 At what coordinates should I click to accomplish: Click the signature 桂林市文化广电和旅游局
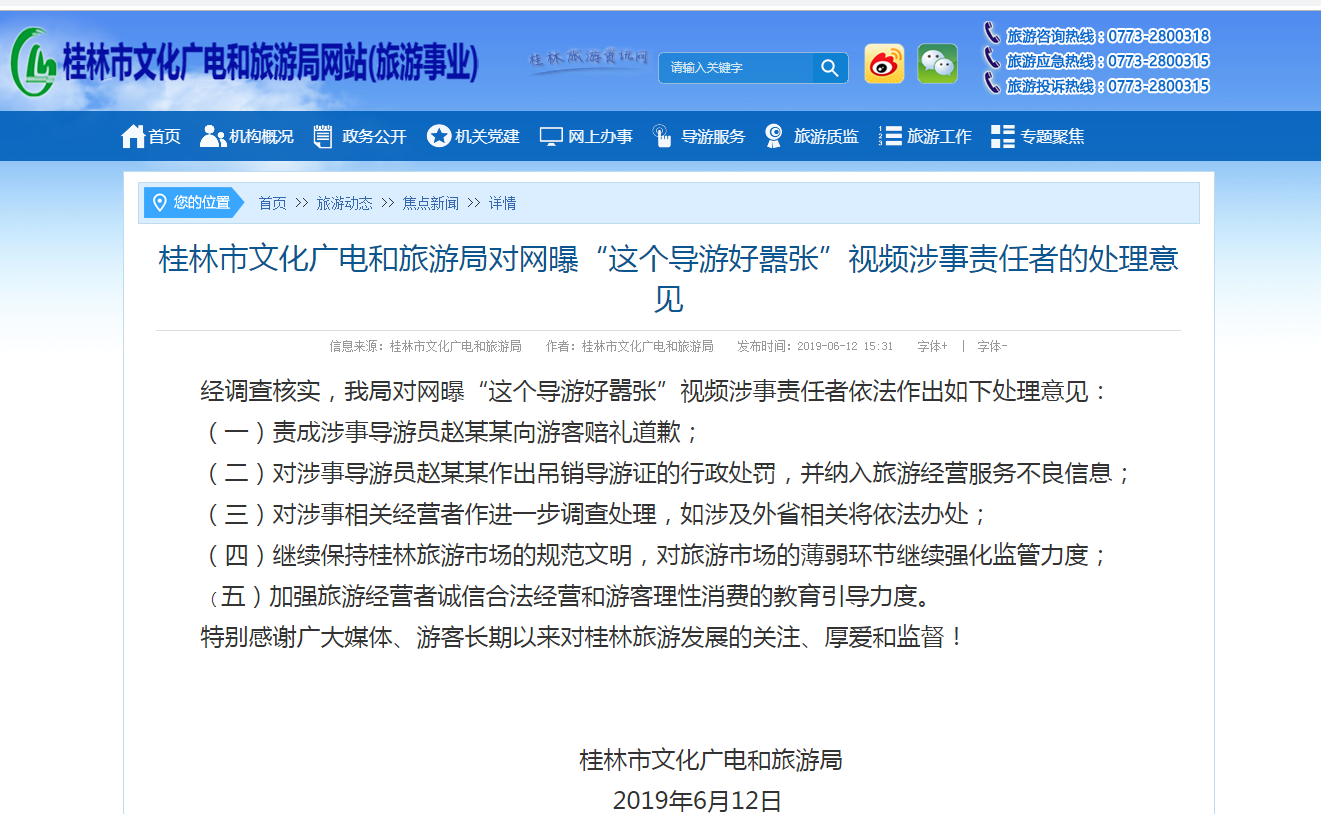(x=711, y=760)
